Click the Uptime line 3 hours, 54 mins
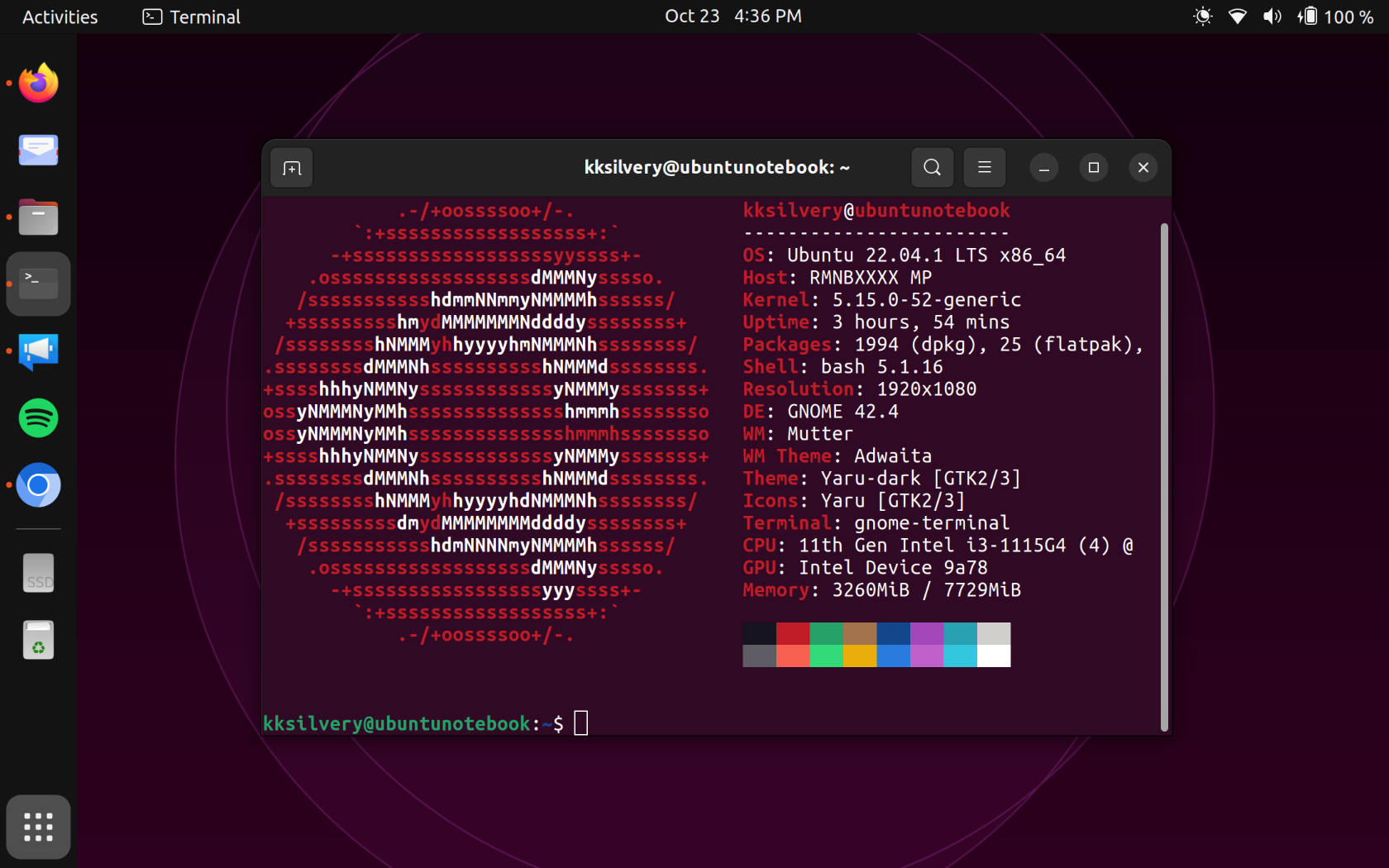The height and width of the screenshot is (868, 1389). pos(876,322)
